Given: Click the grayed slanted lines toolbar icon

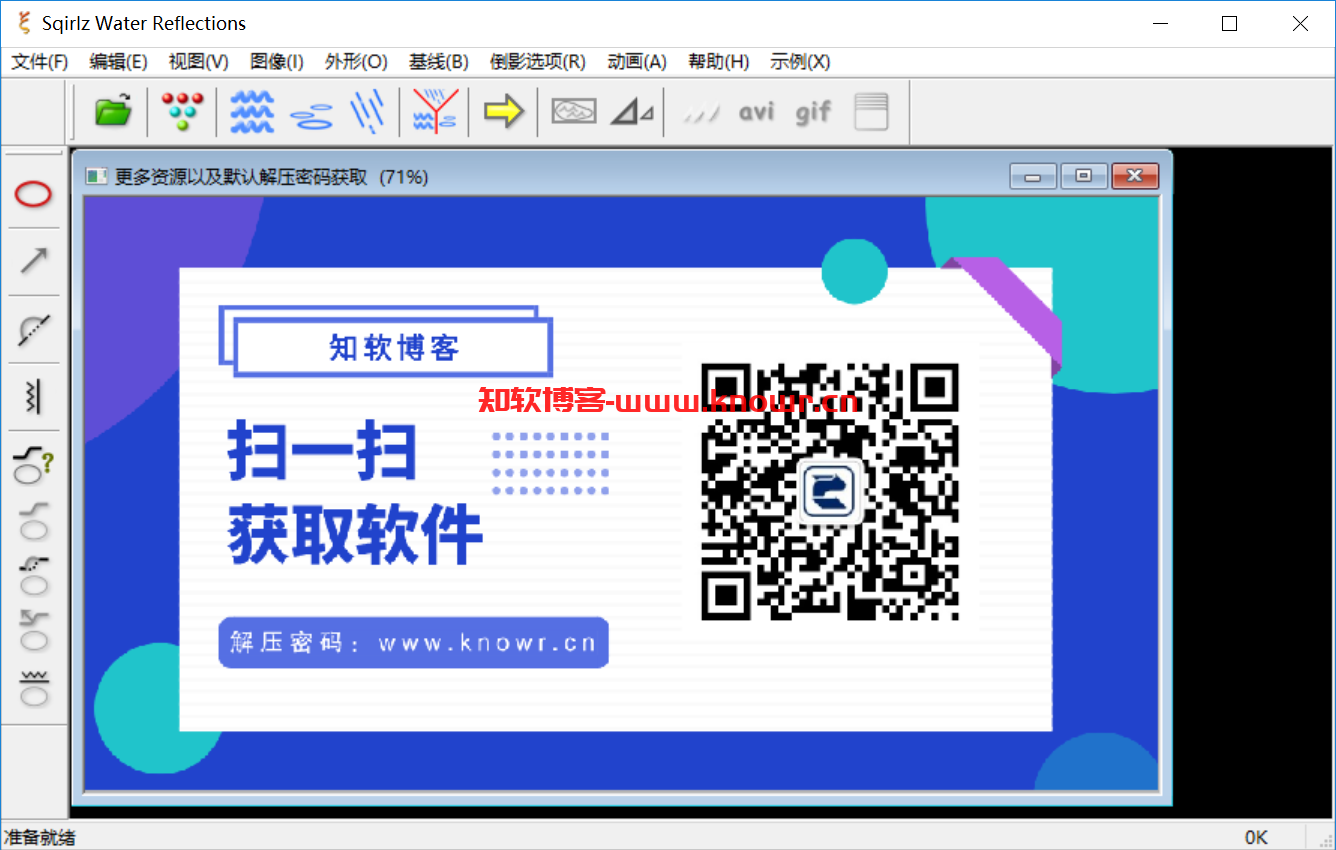Looking at the screenshot, I should [x=701, y=113].
